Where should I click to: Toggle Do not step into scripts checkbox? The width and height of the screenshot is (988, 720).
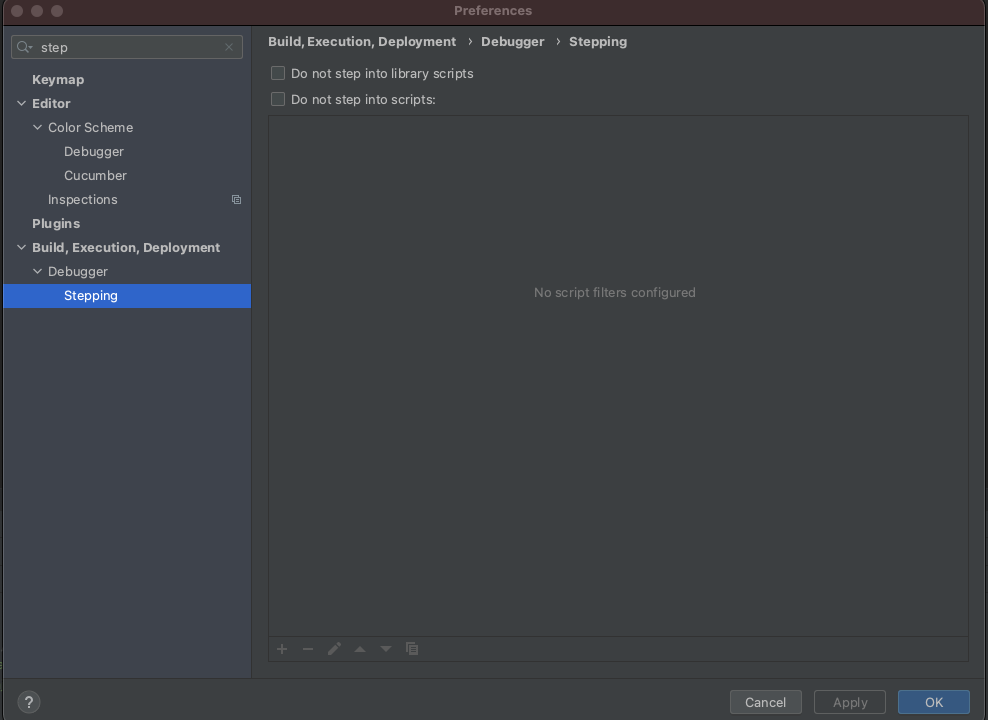278,100
